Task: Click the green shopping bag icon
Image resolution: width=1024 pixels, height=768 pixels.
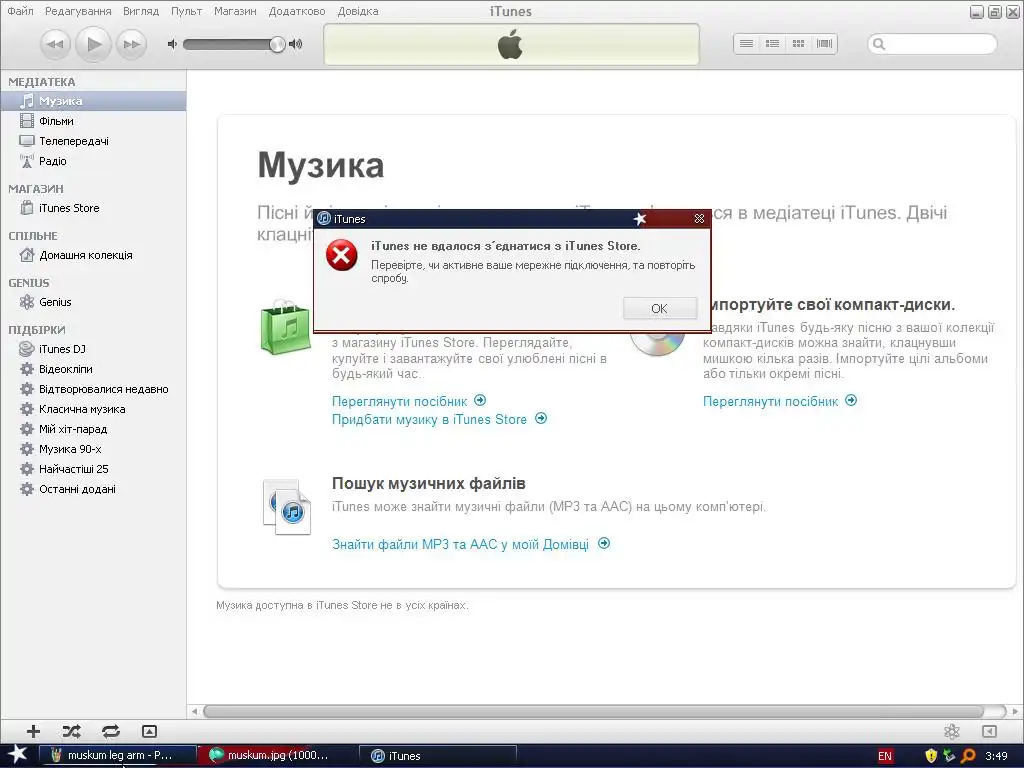Action: coord(285,327)
